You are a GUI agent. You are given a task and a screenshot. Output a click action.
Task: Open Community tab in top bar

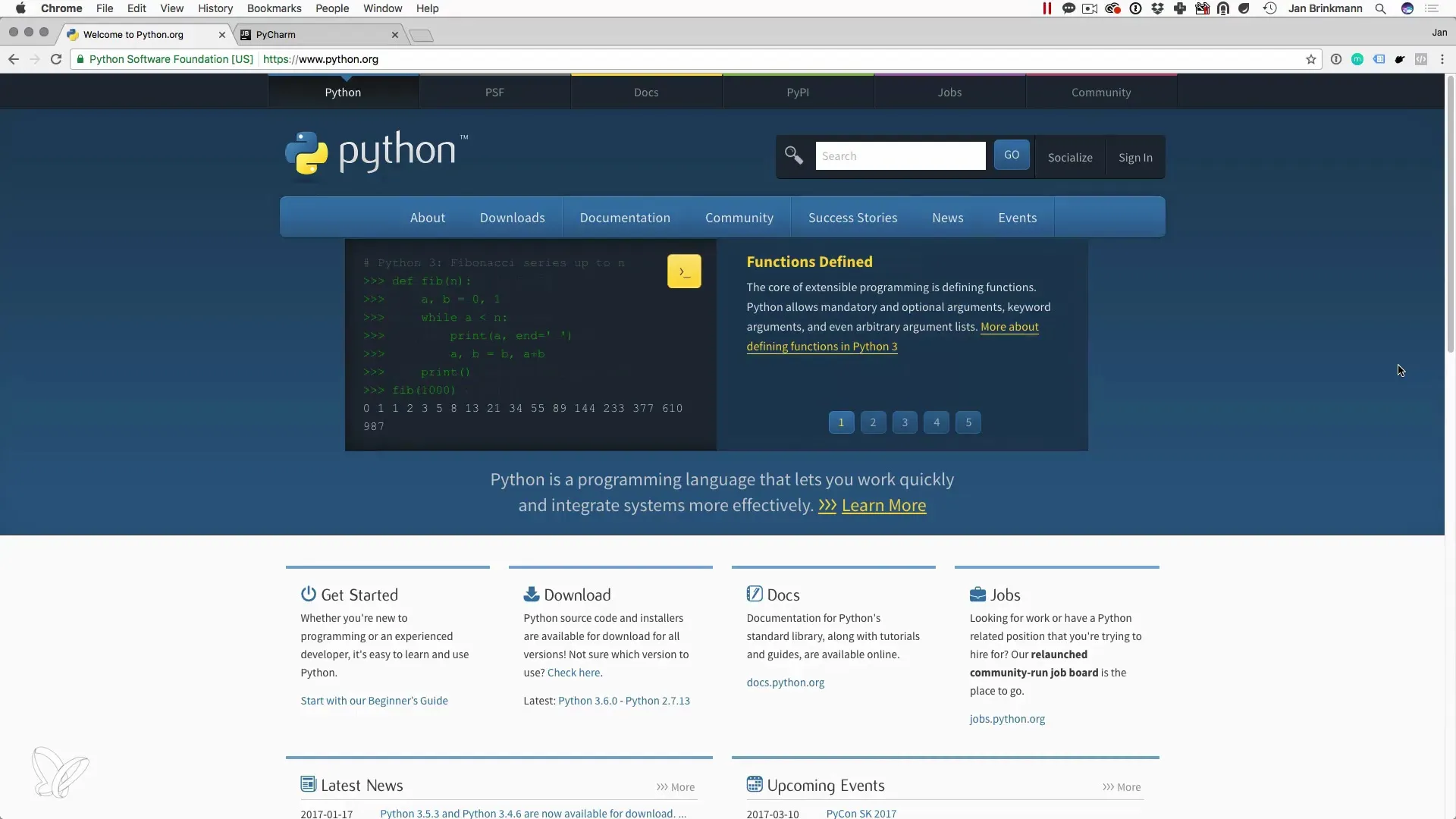tap(1101, 92)
